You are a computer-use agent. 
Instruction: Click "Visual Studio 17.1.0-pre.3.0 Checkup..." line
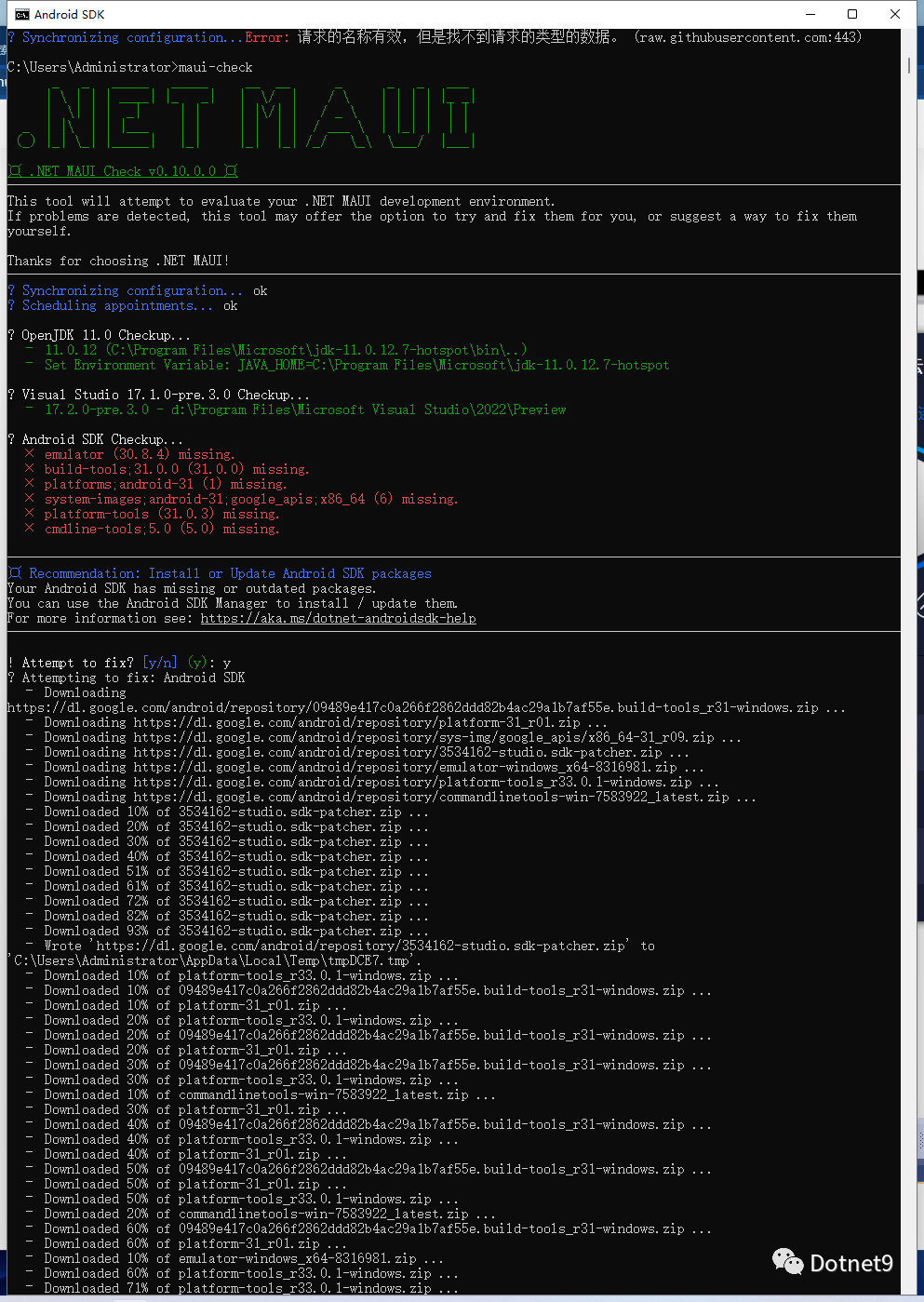pyautogui.click(x=158, y=395)
